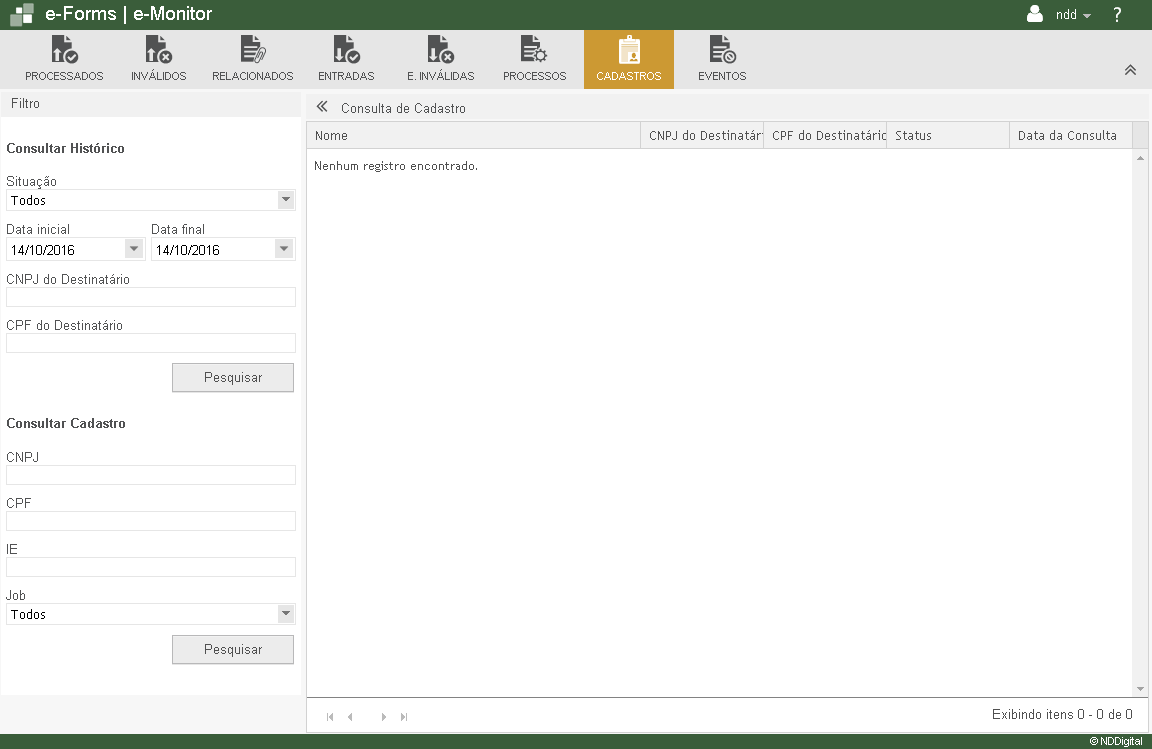Go to the Relacionados section icon
This screenshot has height=749, width=1152.
(253, 50)
